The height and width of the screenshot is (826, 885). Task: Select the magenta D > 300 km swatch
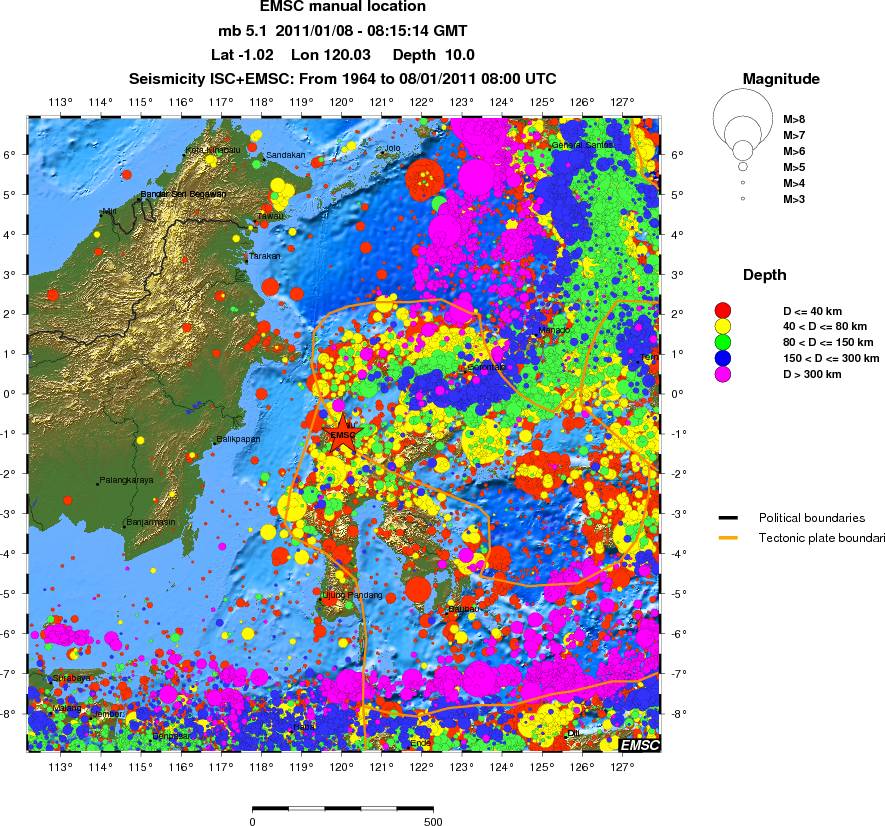pyautogui.click(x=723, y=374)
